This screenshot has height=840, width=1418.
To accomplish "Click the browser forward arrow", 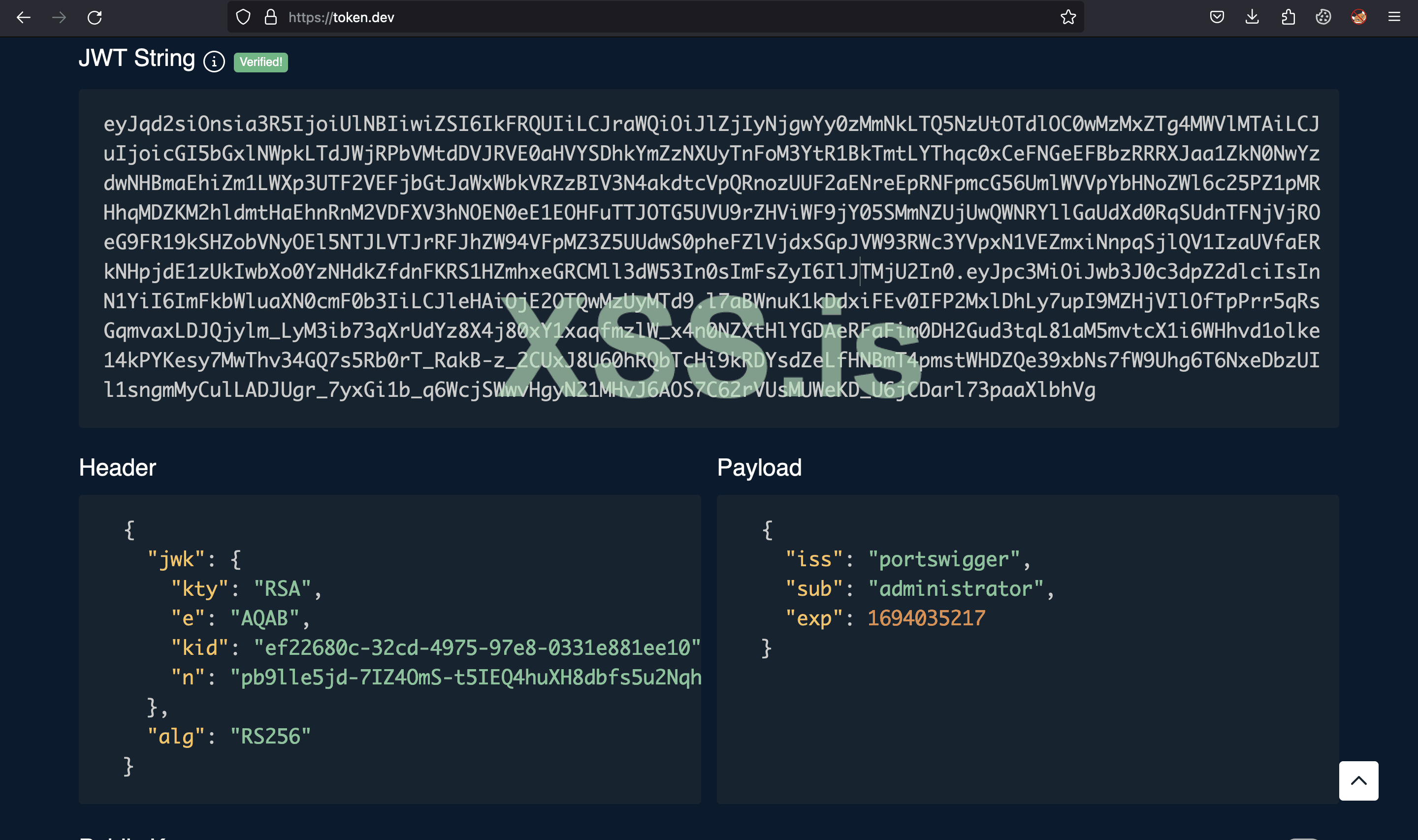I will (x=59, y=18).
